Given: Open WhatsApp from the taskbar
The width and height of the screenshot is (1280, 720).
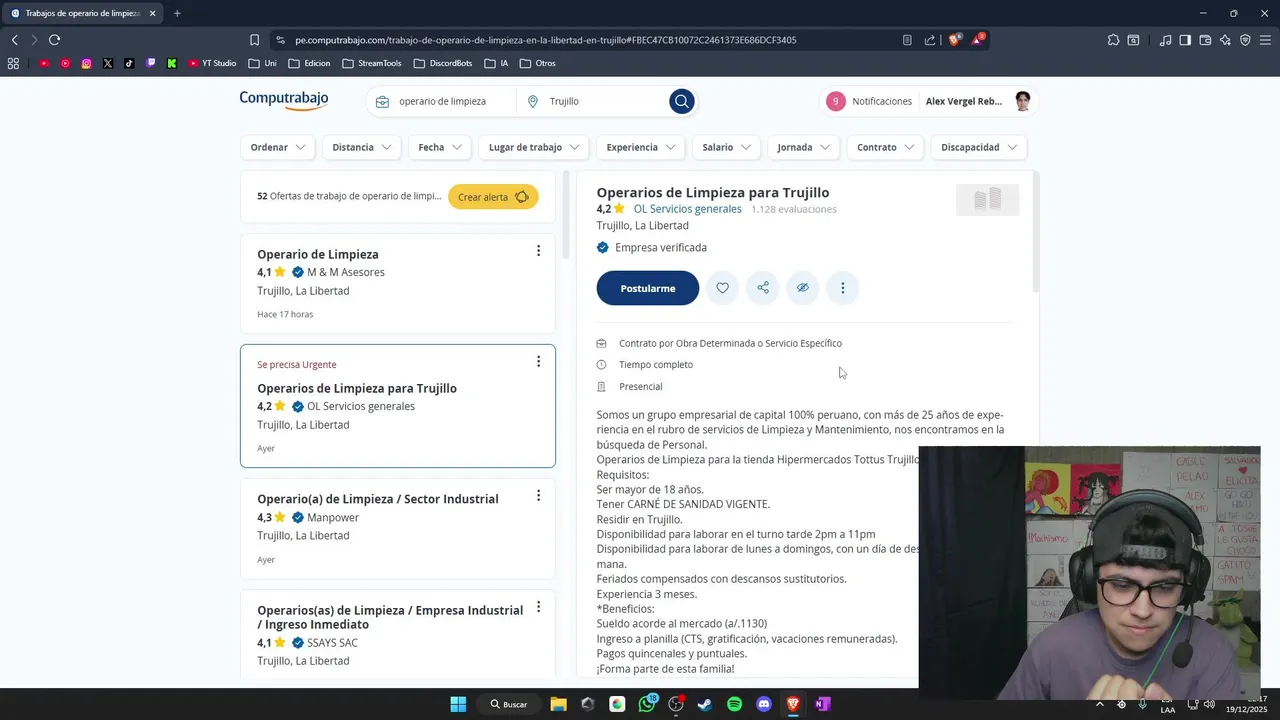Looking at the screenshot, I should [x=647, y=704].
